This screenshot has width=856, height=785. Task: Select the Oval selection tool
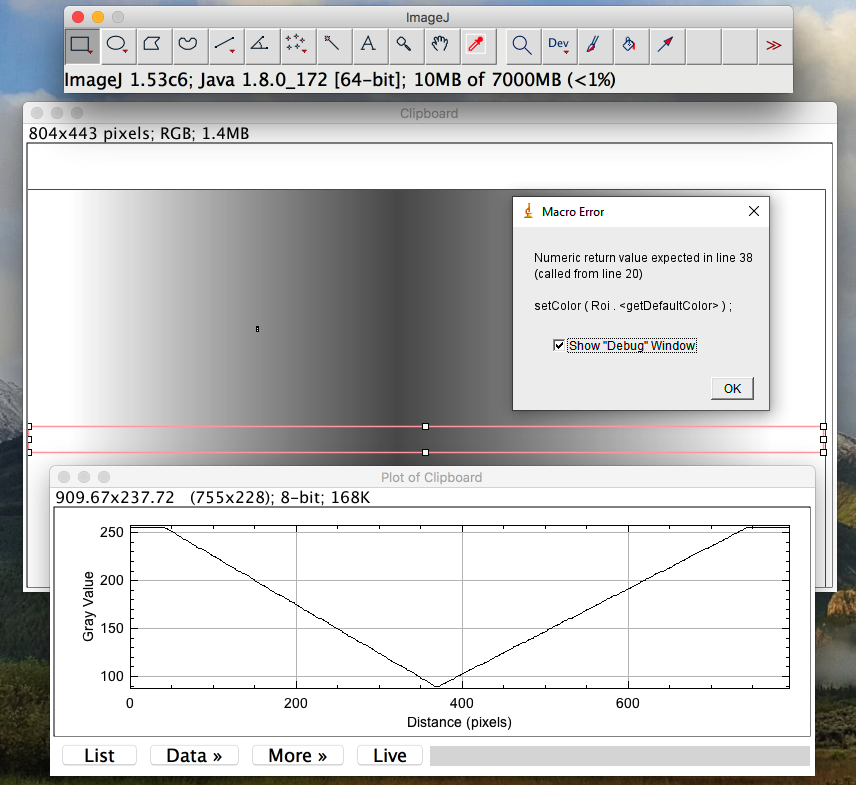coord(118,46)
